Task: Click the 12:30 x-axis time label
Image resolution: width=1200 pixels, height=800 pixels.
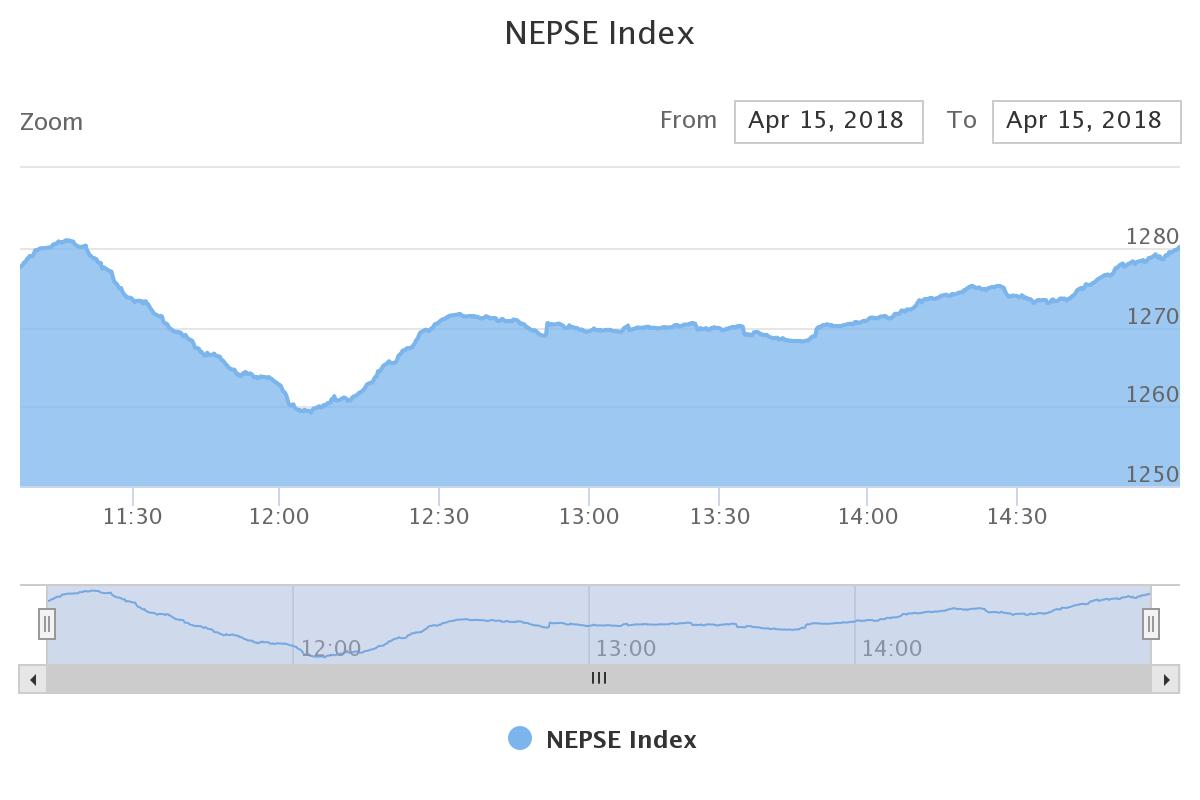Action: 439,517
